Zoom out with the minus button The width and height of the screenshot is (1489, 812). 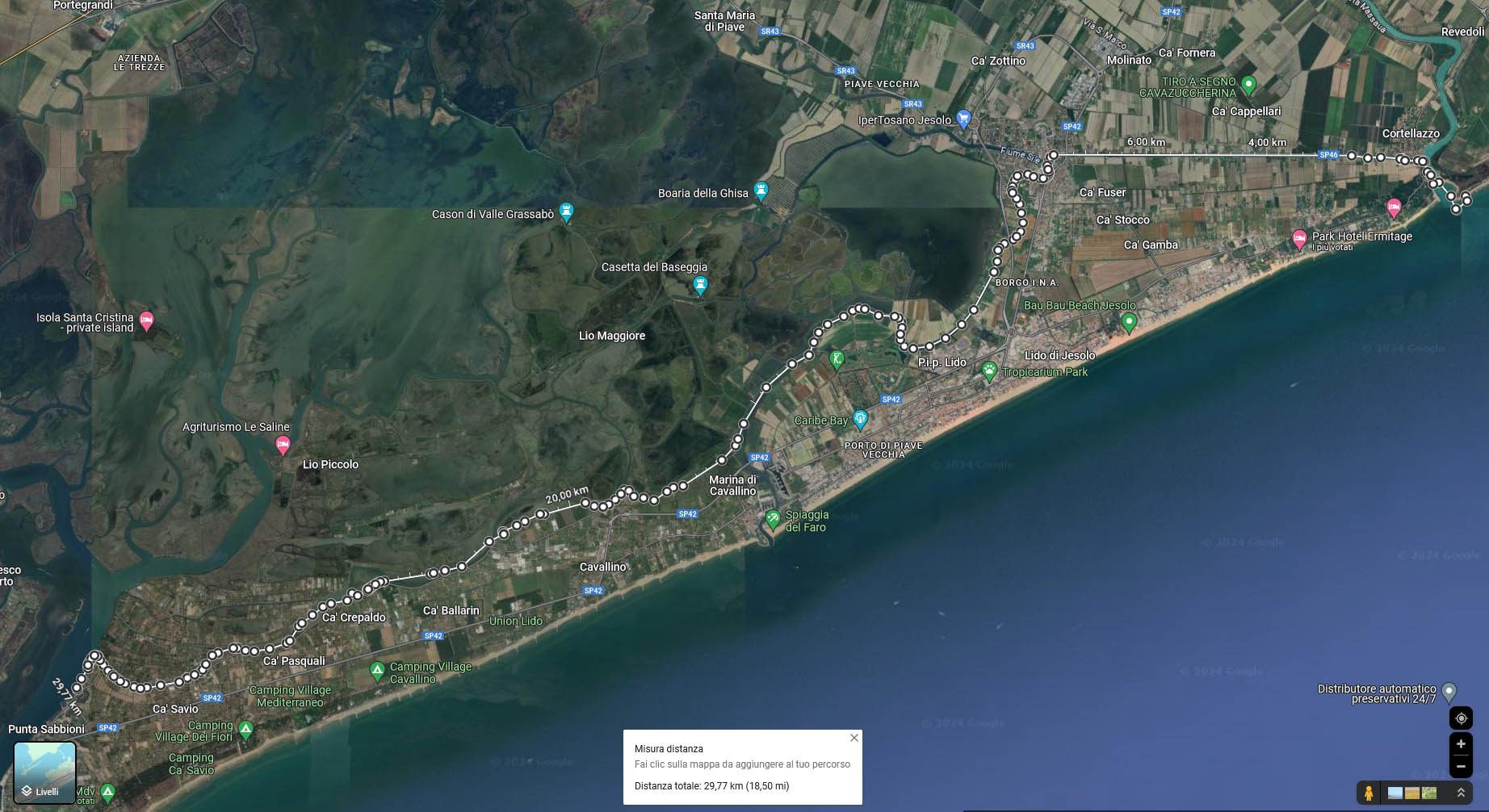click(1461, 767)
